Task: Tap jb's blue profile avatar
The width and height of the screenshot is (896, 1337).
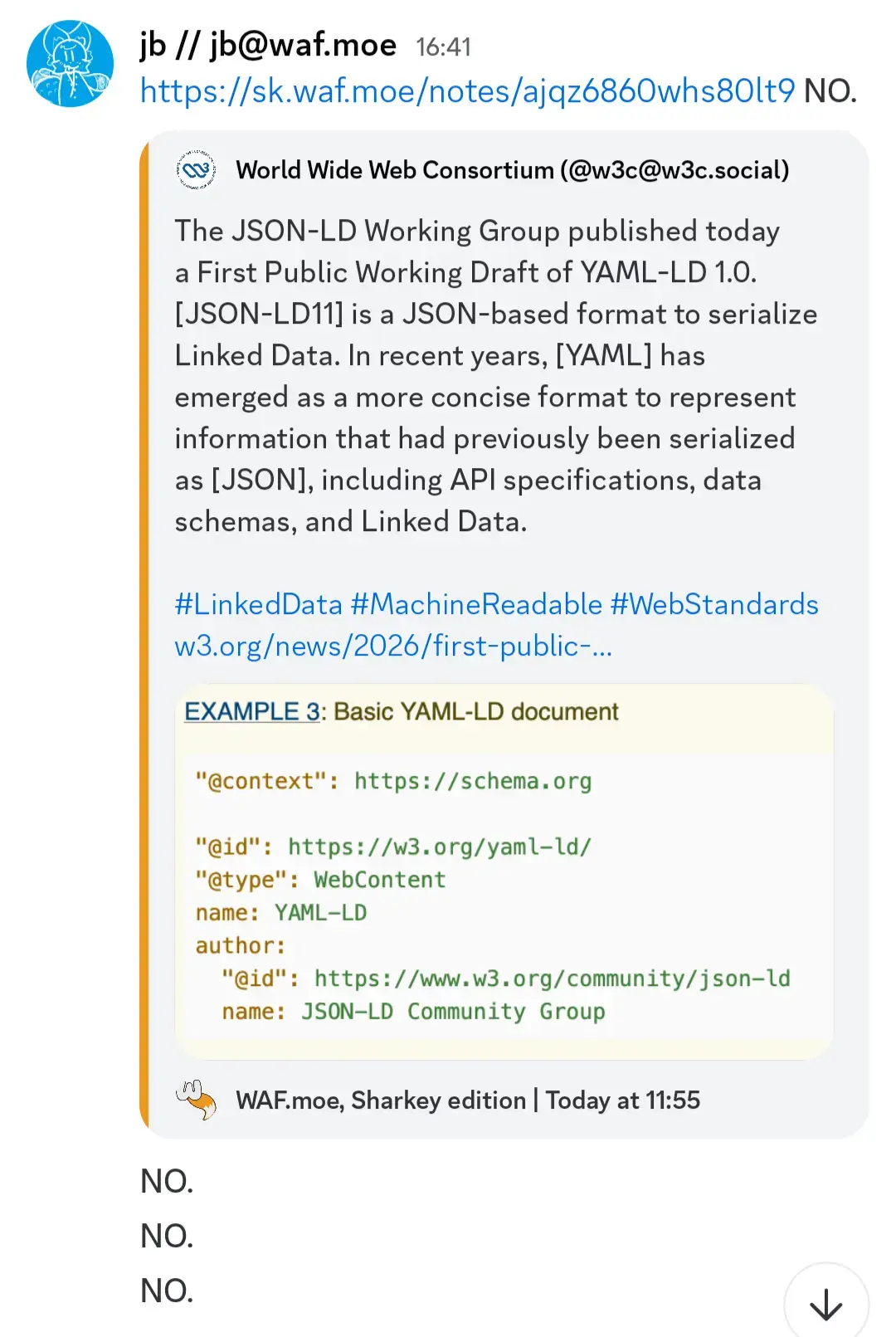Action: pos(70,64)
